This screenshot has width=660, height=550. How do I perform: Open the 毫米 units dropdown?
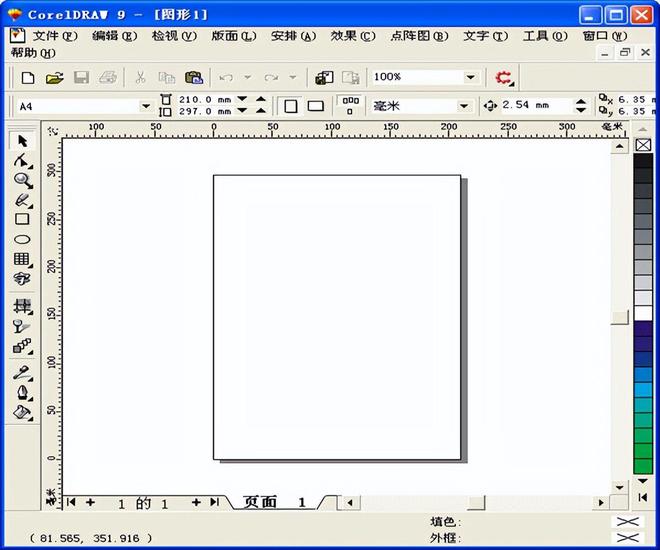(x=464, y=106)
